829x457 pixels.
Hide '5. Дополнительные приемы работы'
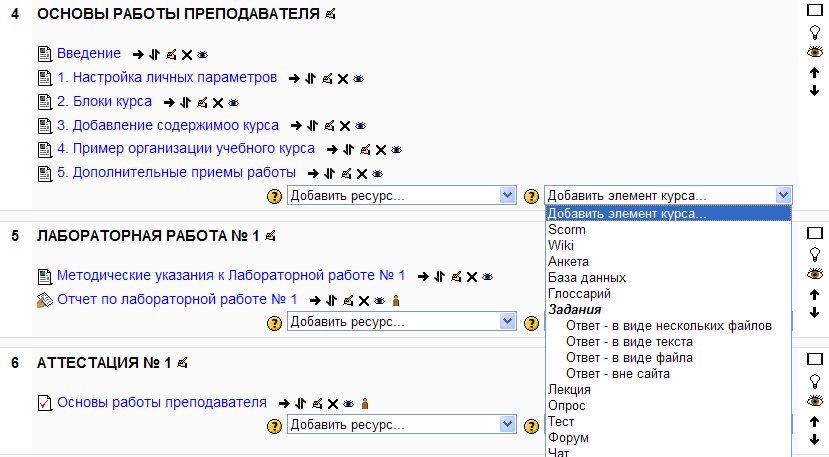click(377, 173)
